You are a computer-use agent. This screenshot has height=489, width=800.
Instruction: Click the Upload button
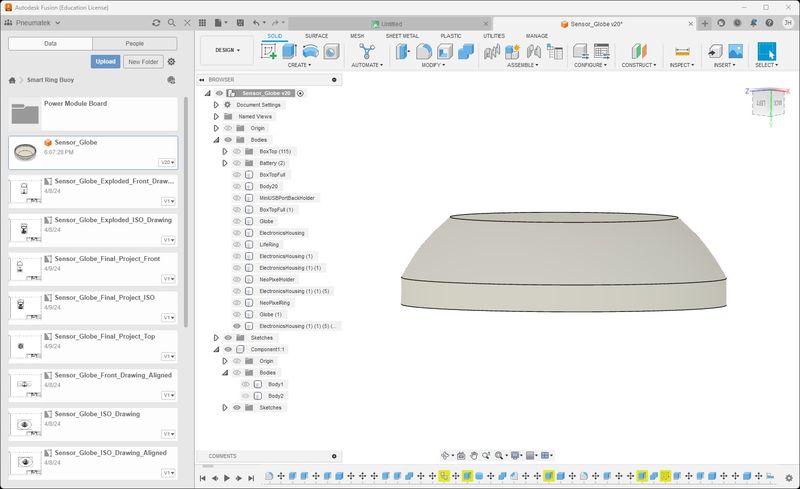click(105, 62)
